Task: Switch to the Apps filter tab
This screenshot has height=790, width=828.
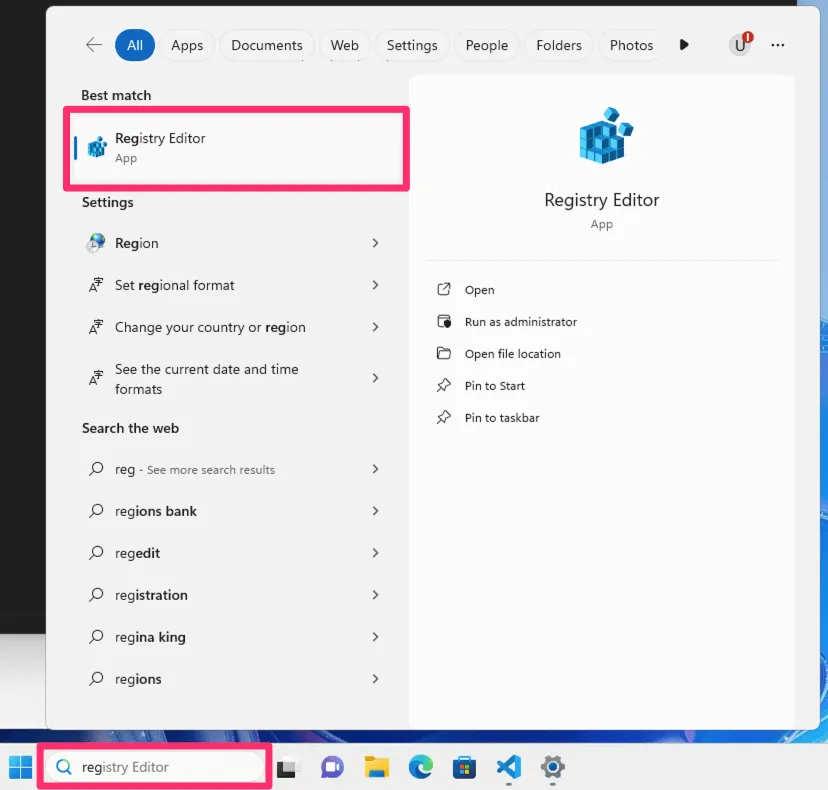Action: (187, 45)
